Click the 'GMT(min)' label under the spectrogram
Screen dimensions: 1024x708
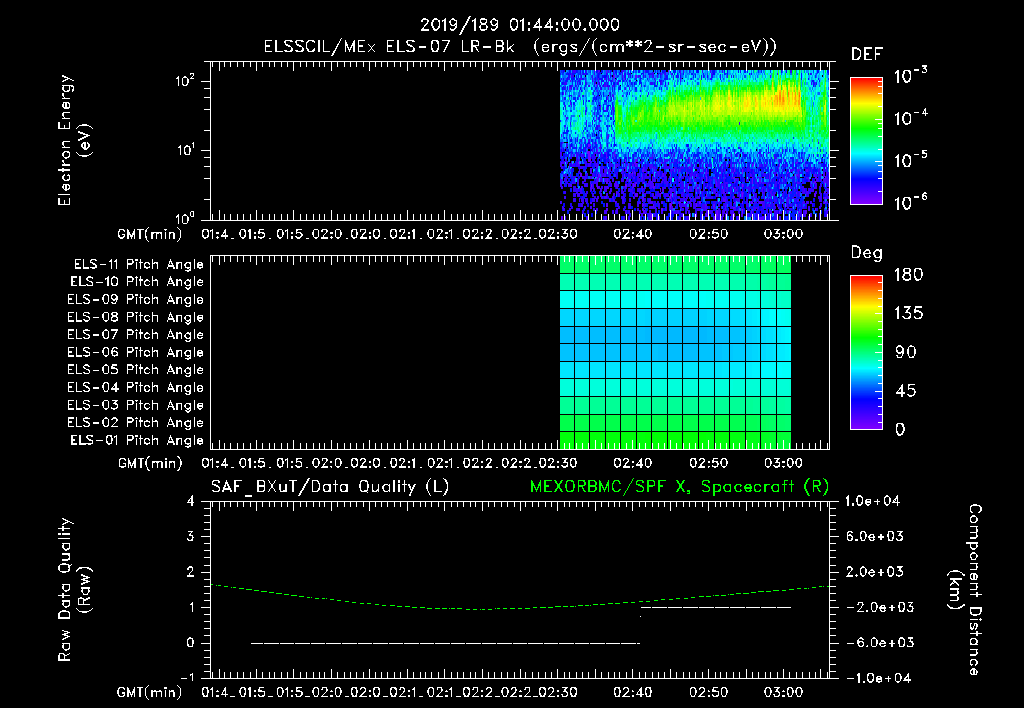click(150, 234)
